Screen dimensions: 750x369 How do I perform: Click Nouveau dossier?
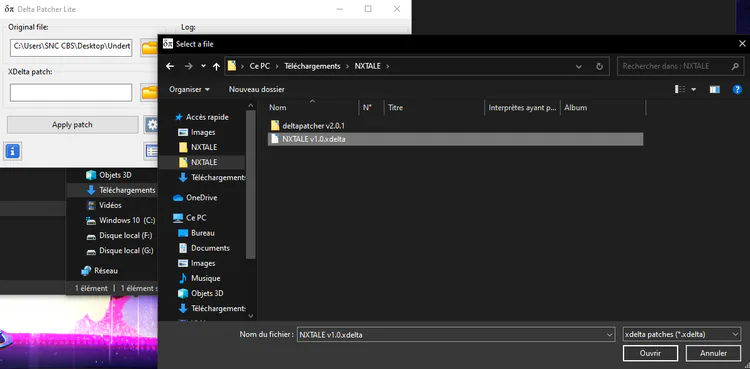[x=256, y=89]
